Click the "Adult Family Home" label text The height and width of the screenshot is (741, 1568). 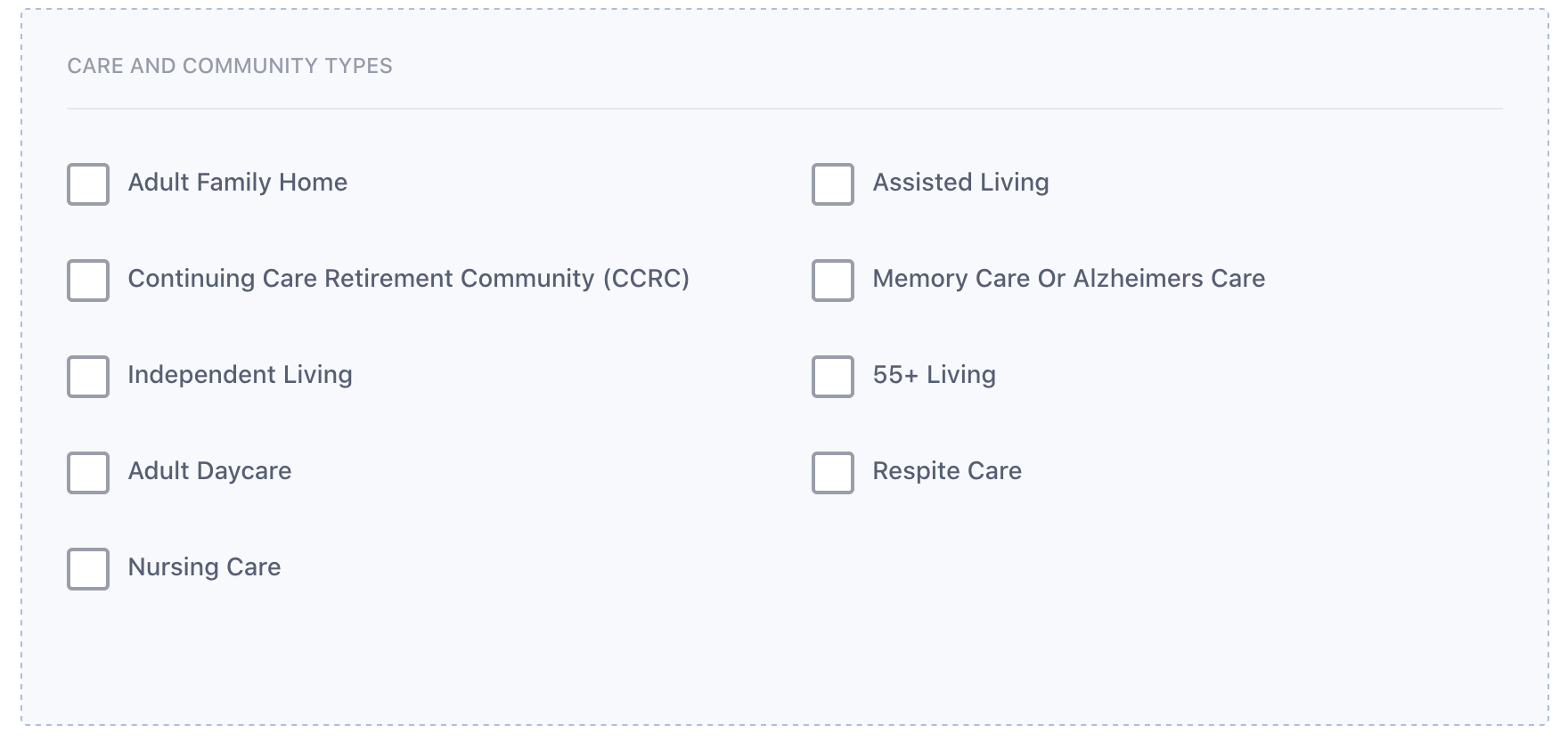click(237, 183)
